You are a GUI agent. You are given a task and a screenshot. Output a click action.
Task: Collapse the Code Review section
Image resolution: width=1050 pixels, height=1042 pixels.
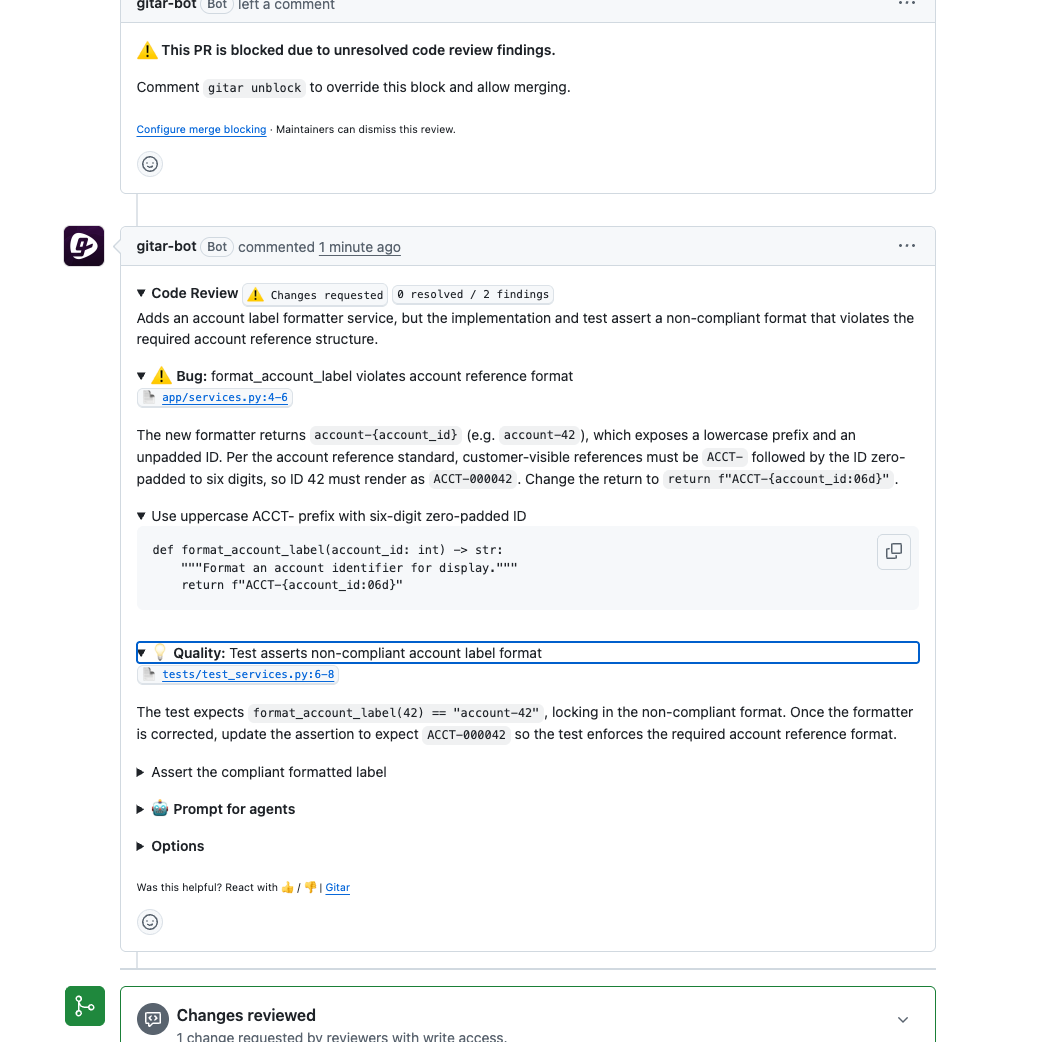188,293
